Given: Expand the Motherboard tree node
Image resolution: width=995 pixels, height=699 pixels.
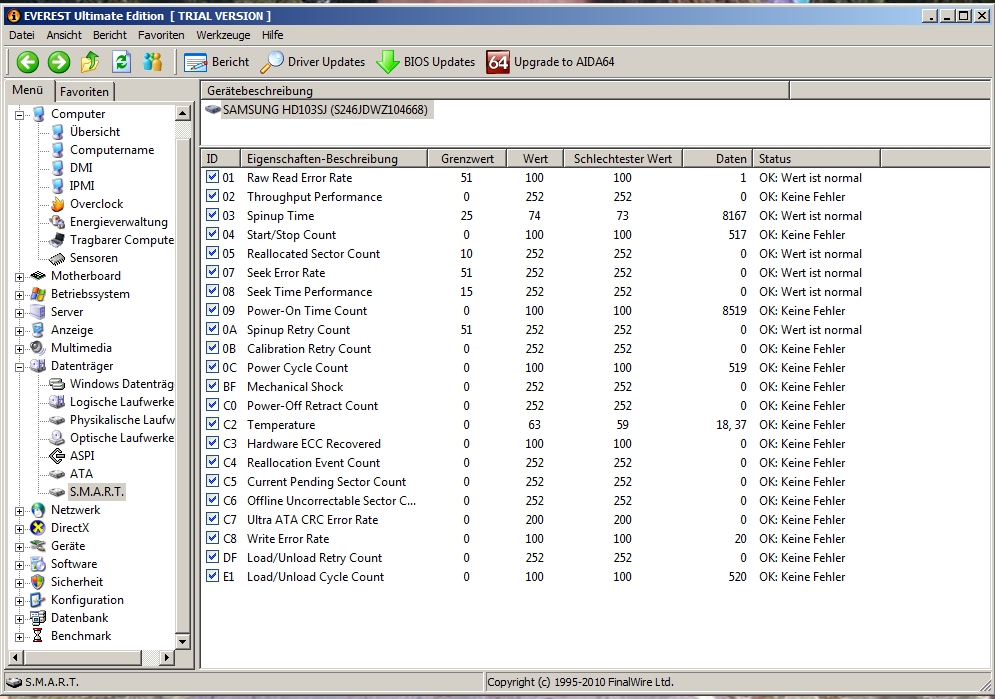Looking at the screenshot, I should 20,277.
